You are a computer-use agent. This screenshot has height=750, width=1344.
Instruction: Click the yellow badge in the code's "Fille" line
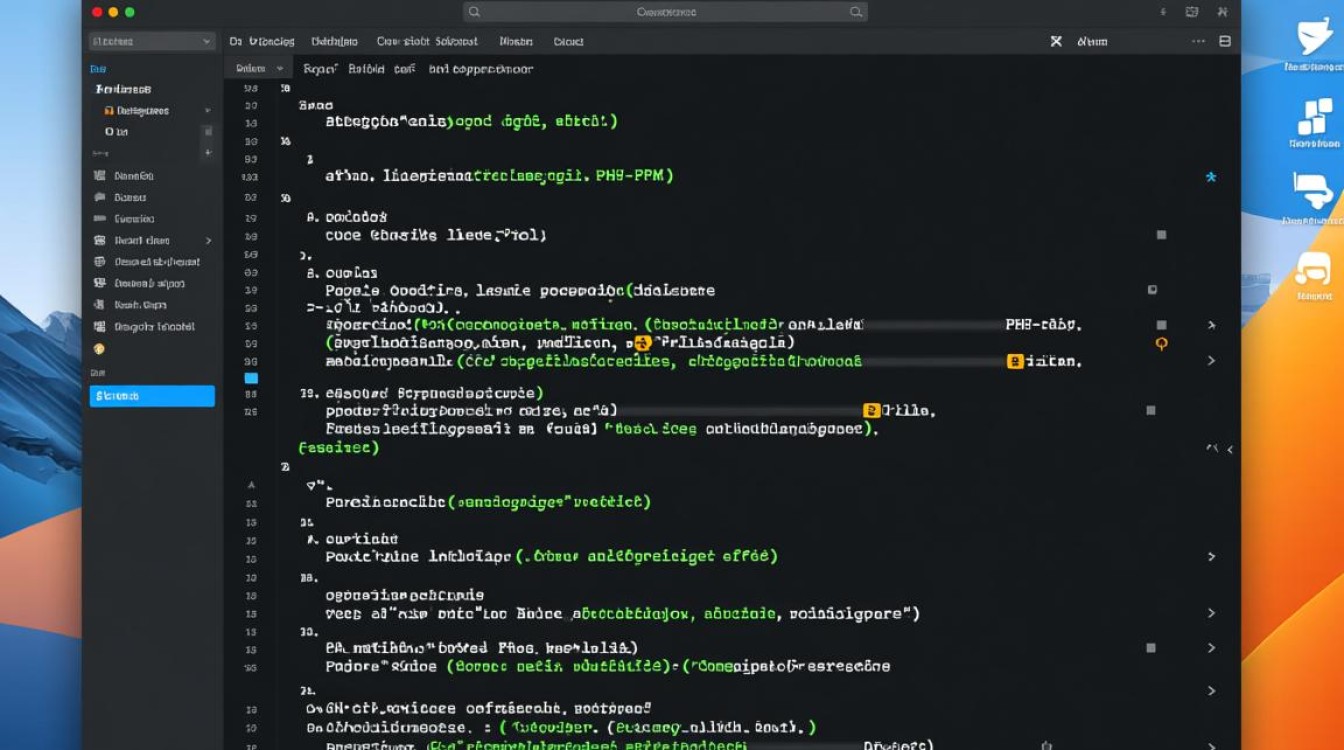coord(871,410)
